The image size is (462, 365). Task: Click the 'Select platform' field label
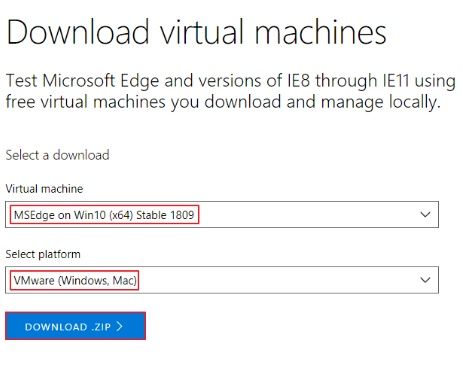43,254
